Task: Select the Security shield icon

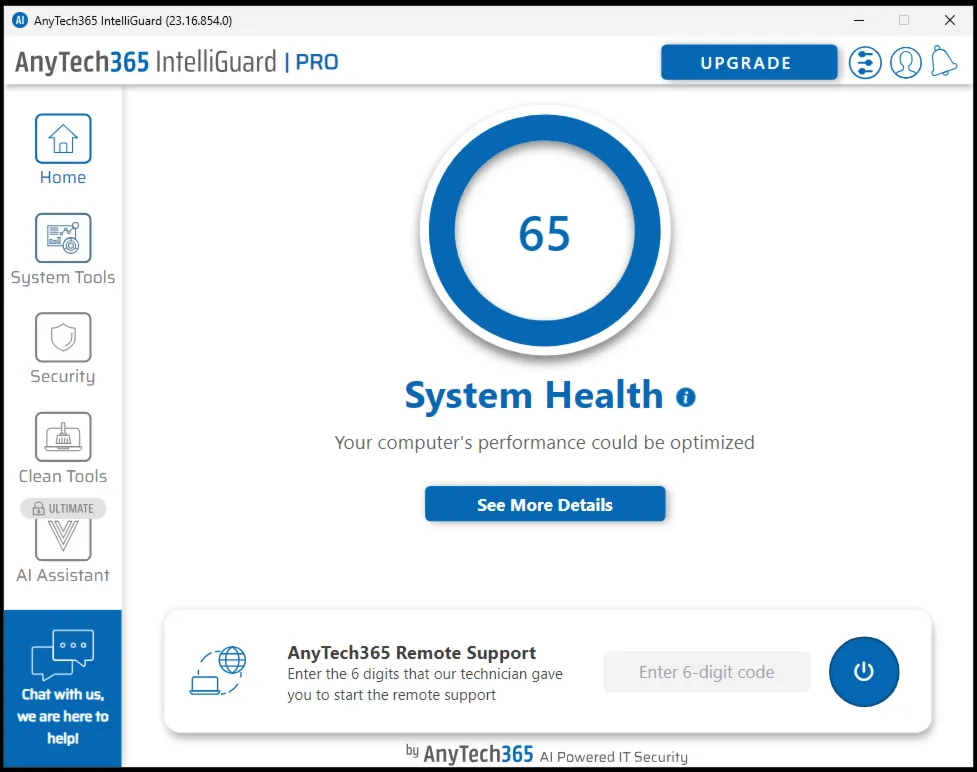Action: click(x=63, y=337)
